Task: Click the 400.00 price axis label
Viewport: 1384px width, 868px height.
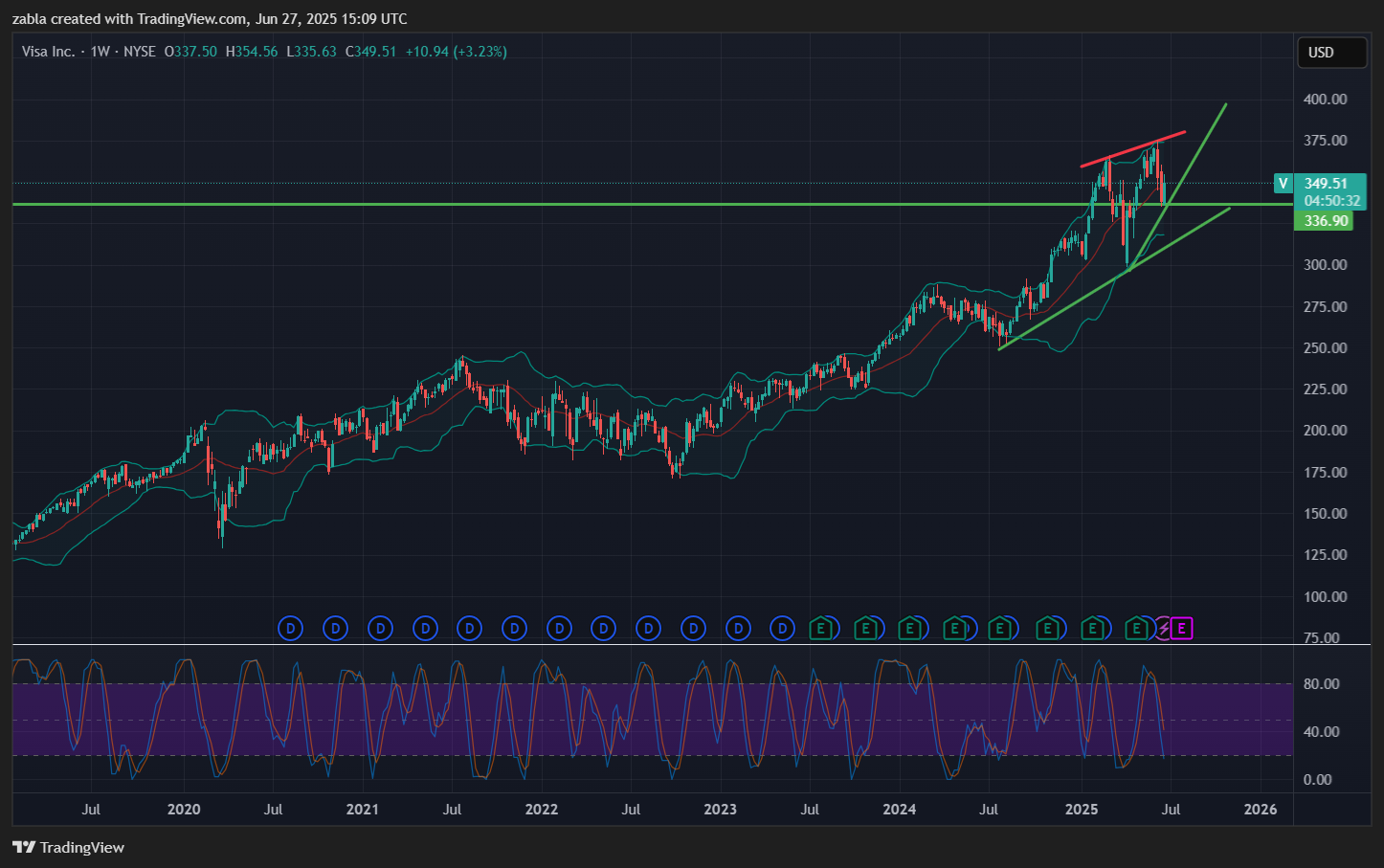Action: coord(1326,100)
